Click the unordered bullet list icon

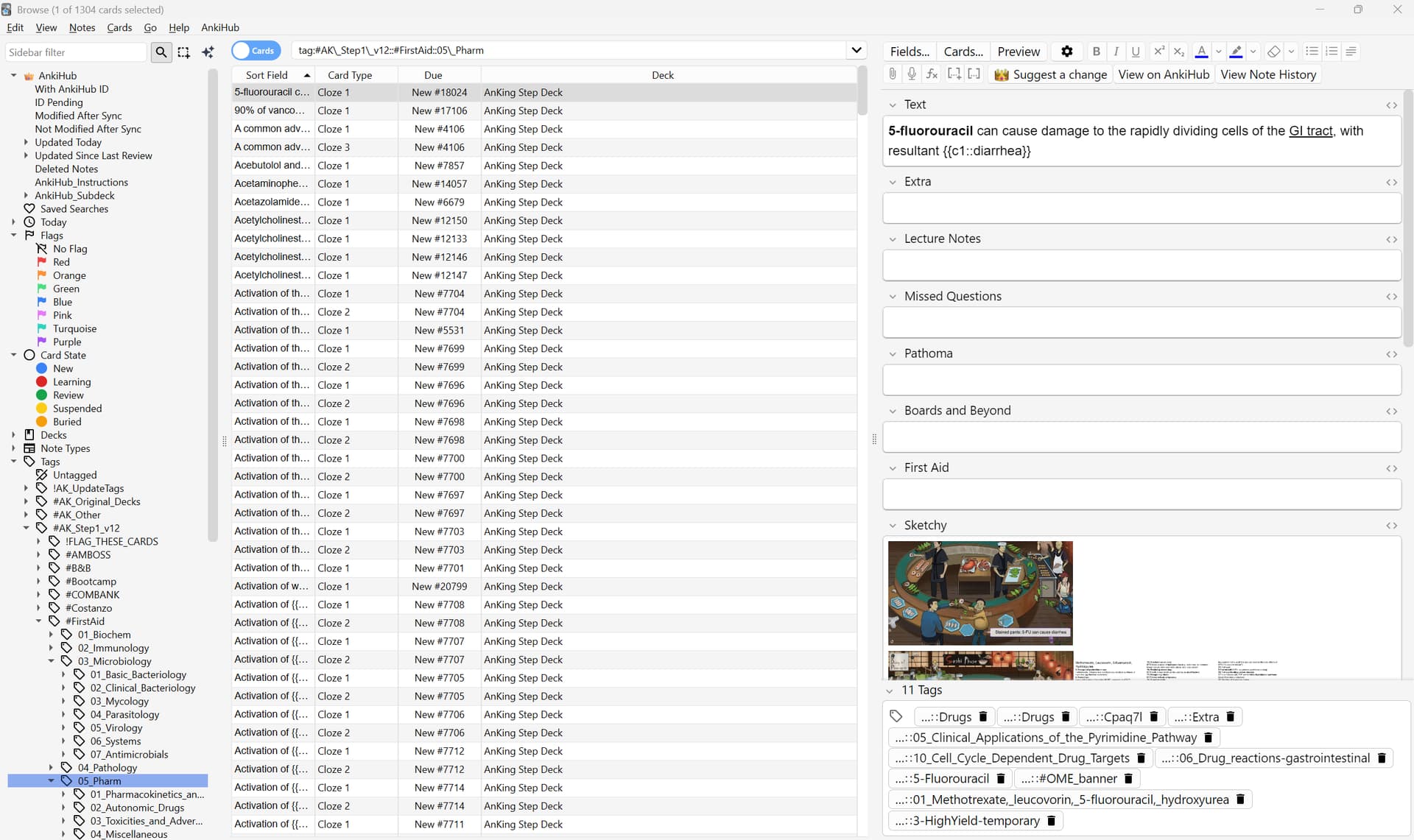[x=1312, y=52]
